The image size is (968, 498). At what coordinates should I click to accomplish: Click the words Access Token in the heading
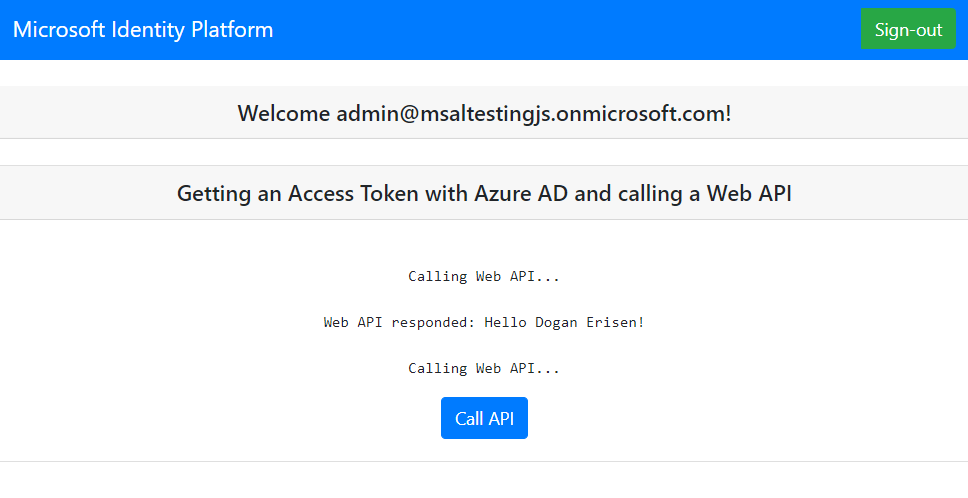coord(353,194)
